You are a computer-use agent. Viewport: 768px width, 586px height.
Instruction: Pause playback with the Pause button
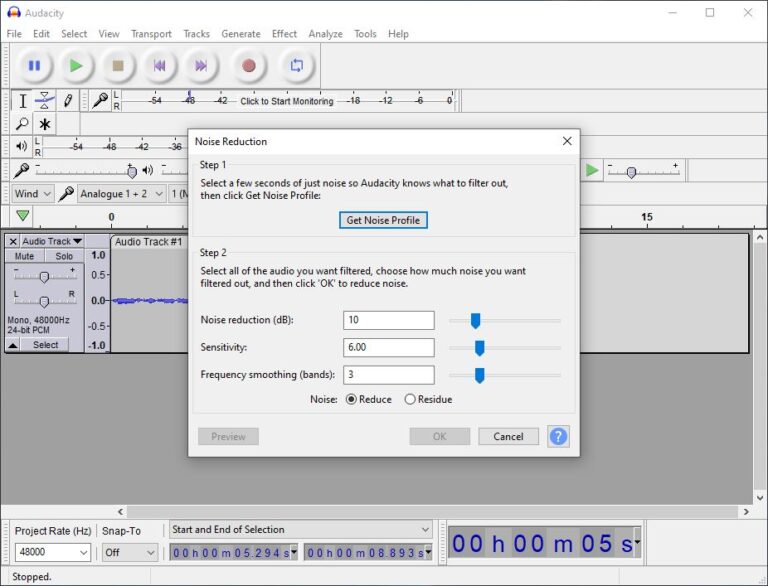(x=34, y=65)
